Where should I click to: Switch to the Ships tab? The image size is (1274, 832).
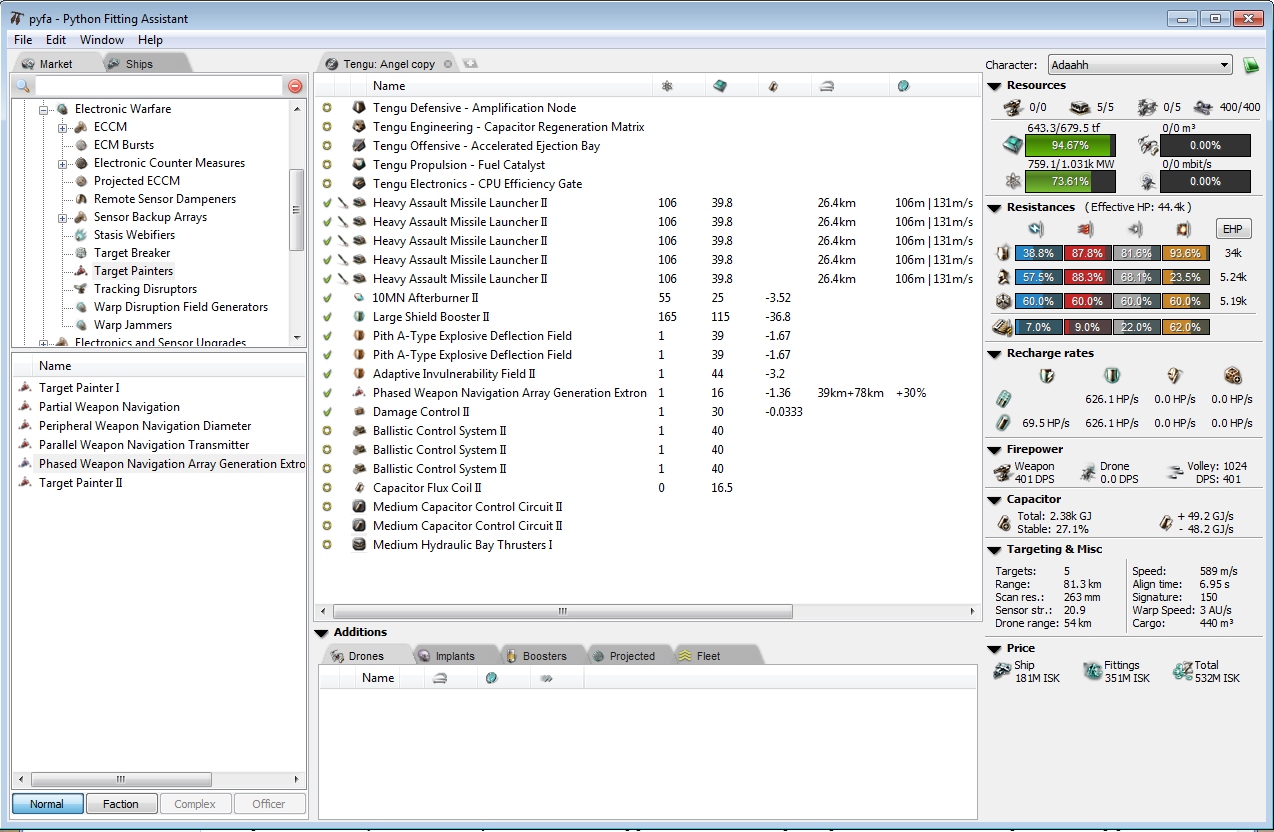point(138,64)
